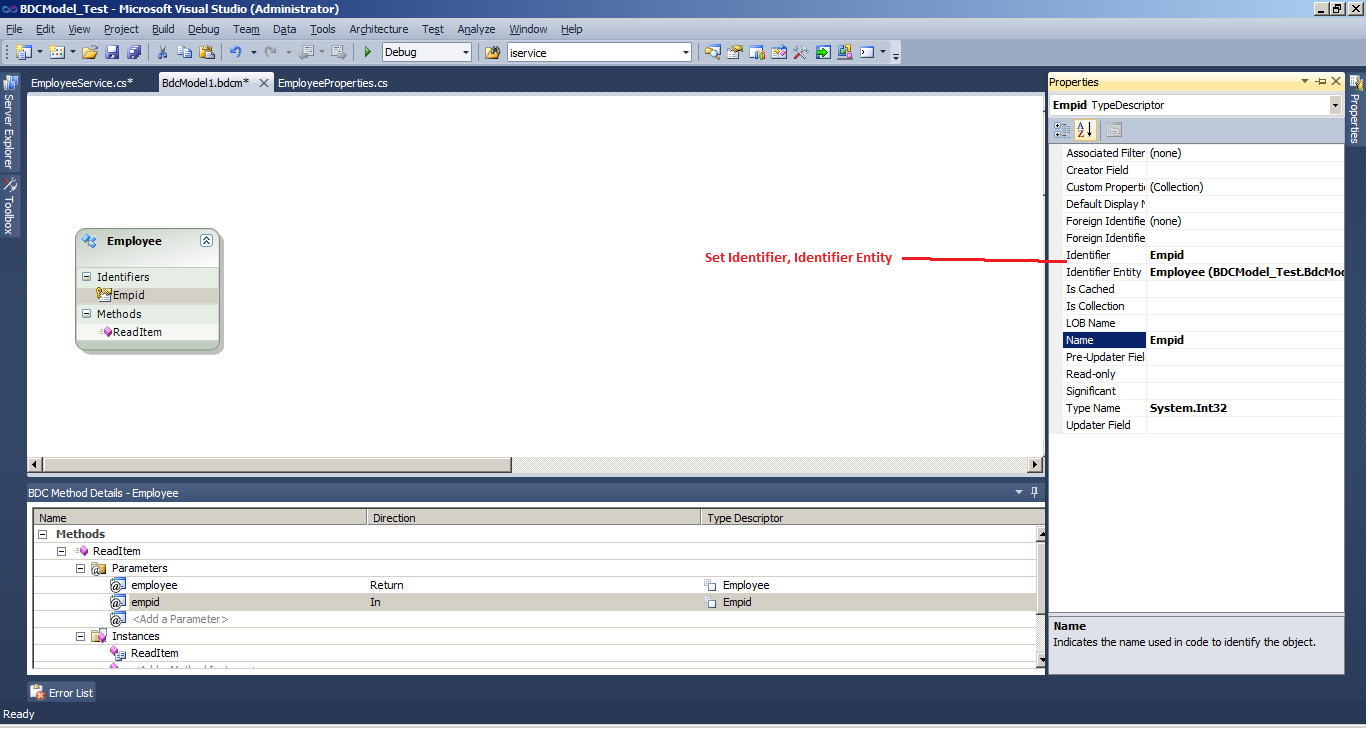This screenshot has height=730, width=1366.
Task: Close the BdcModel1.bdcm tab
Action: coord(264,83)
